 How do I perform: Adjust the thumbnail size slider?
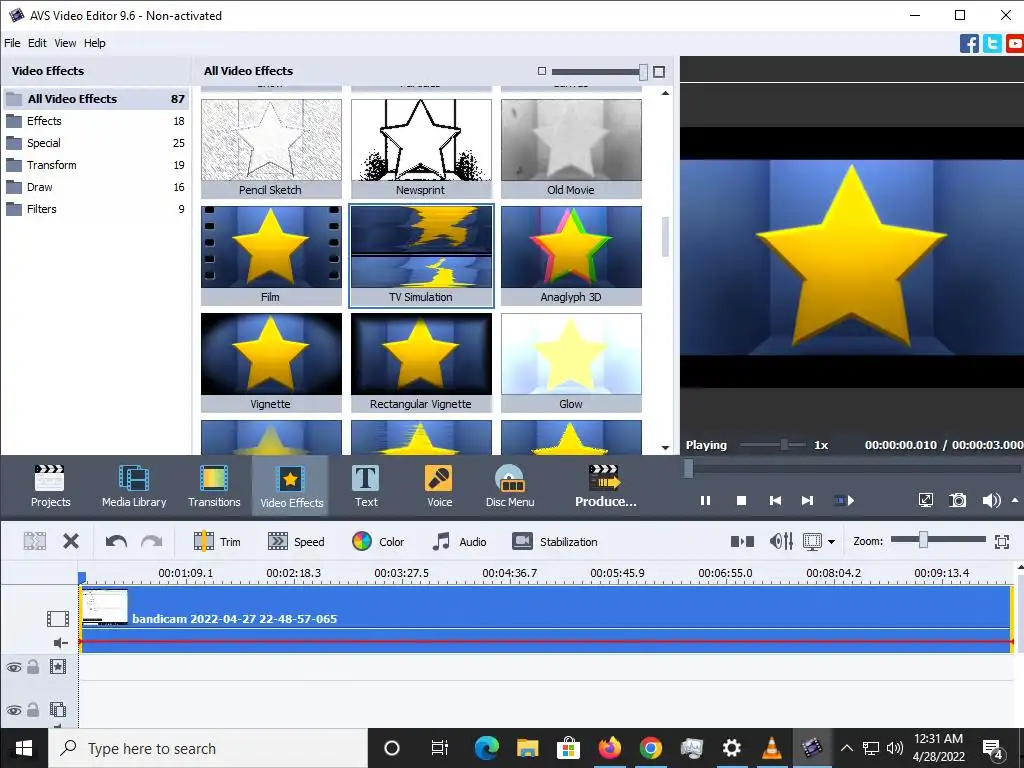click(643, 71)
